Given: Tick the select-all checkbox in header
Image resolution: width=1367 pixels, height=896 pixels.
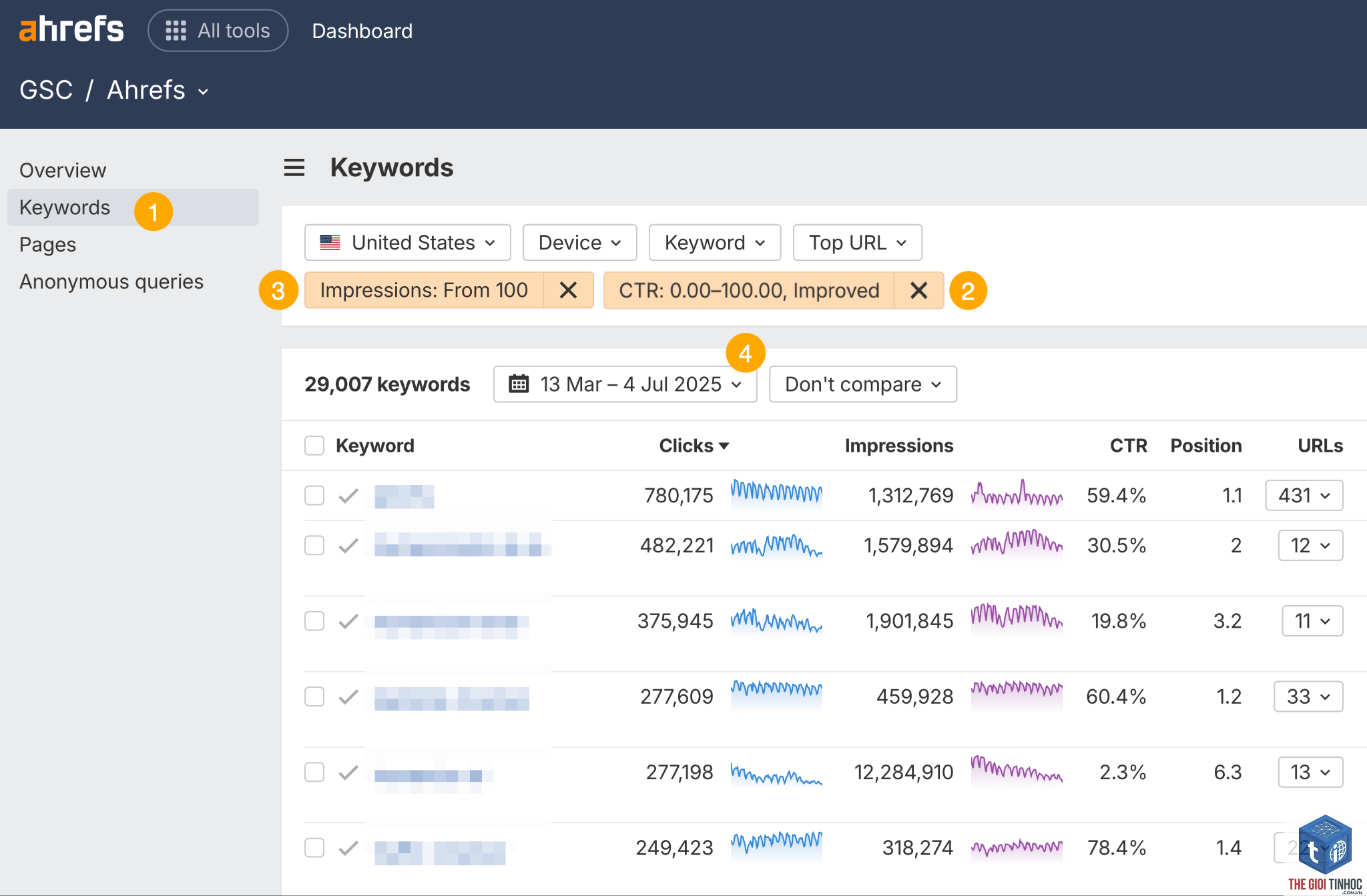Looking at the screenshot, I should (314, 446).
